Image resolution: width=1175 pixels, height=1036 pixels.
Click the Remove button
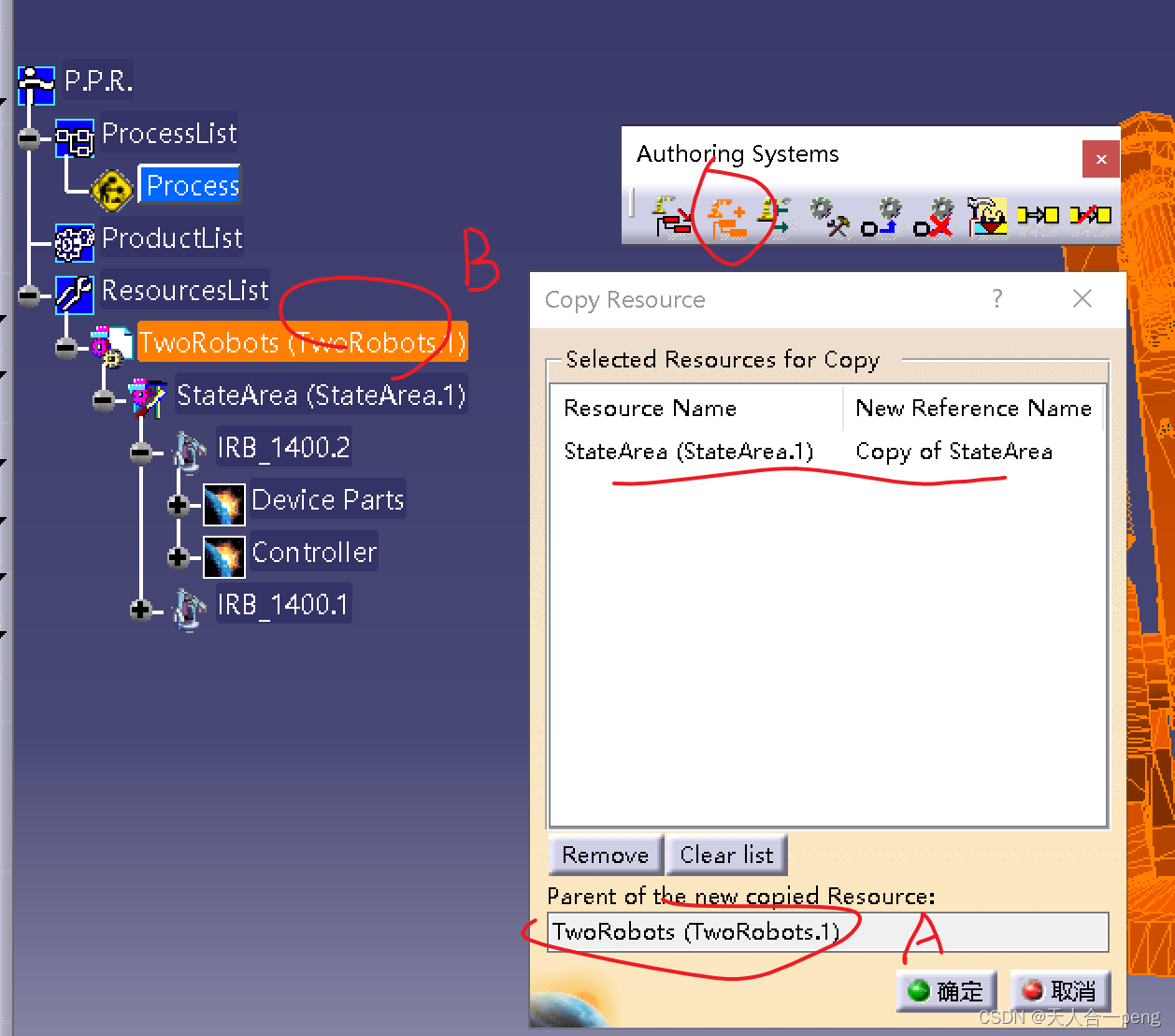click(x=606, y=855)
